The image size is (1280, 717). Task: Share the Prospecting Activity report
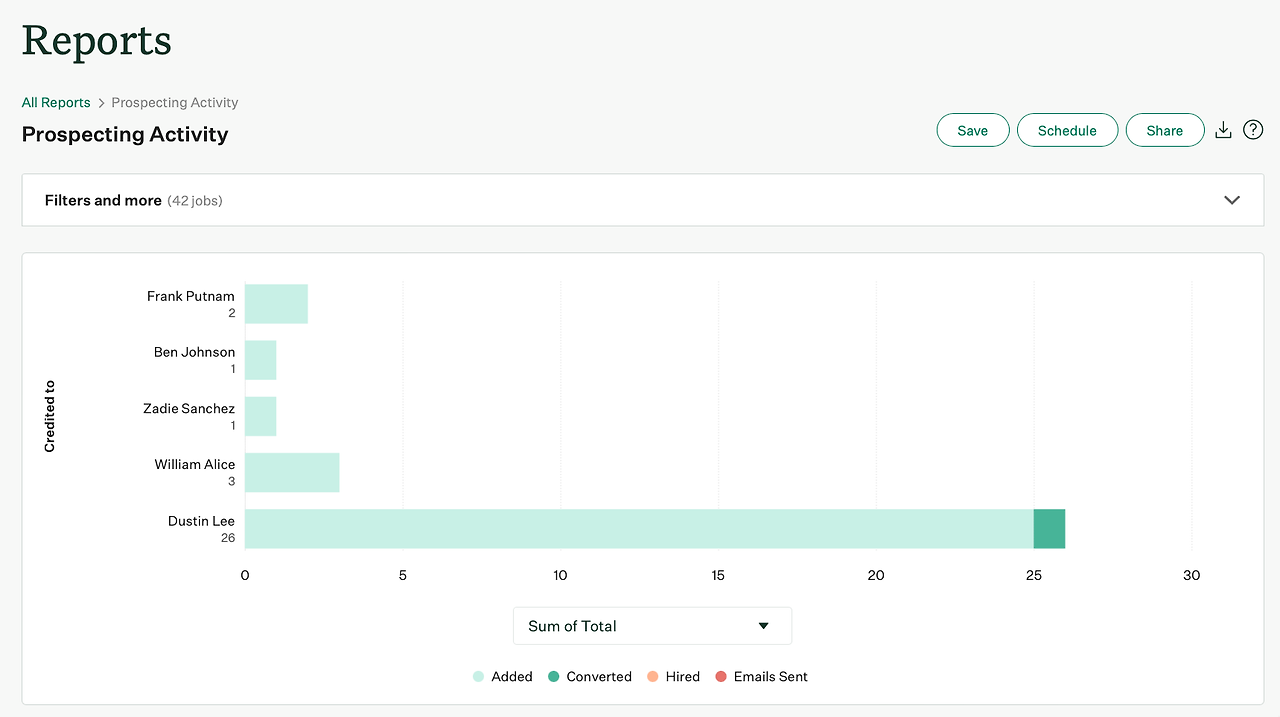(1164, 129)
